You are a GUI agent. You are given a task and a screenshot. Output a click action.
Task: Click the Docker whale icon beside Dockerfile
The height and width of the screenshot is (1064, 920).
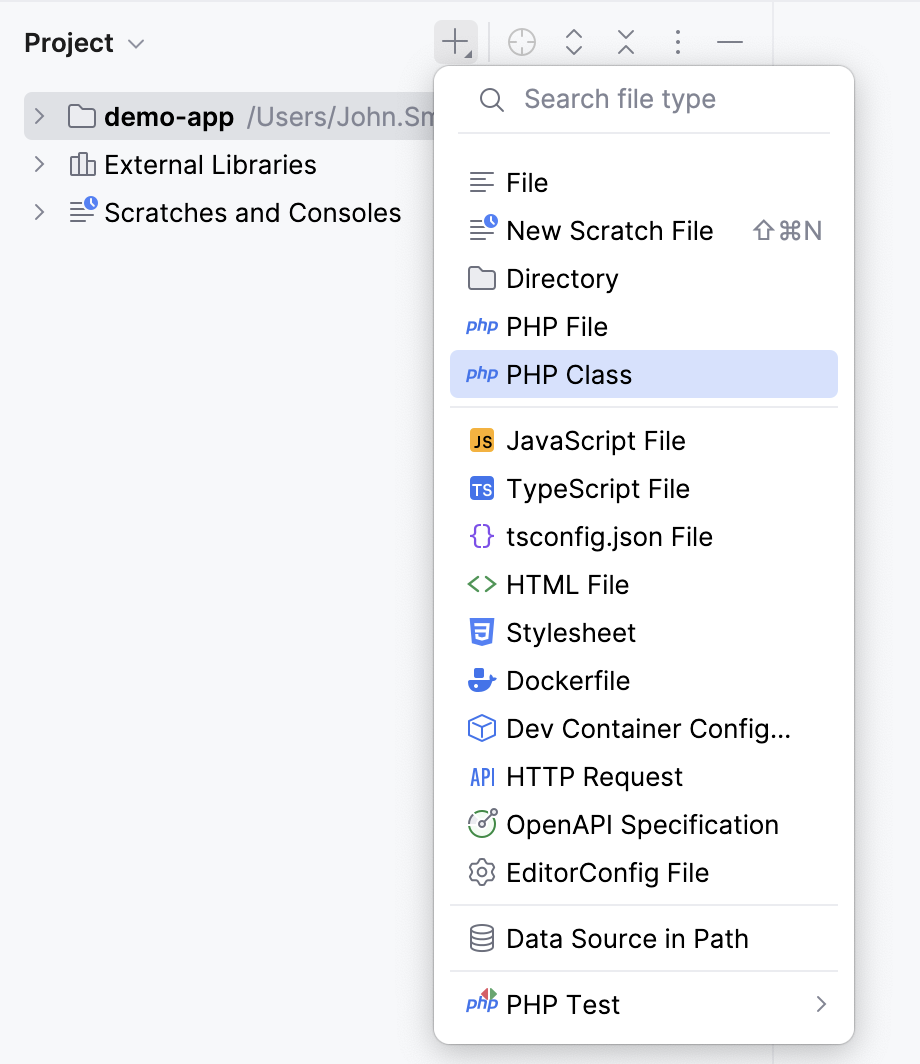tap(482, 680)
